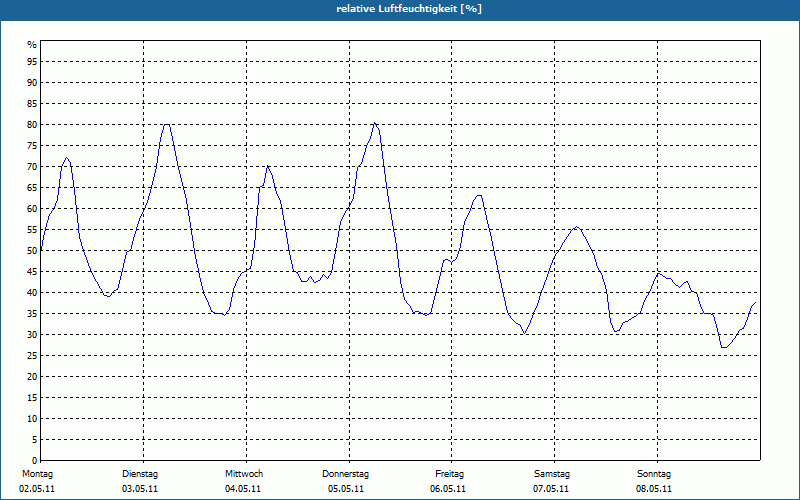800x500 pixels.
Task: Click the date label 06.05.11
Action: tap(448, 489)
